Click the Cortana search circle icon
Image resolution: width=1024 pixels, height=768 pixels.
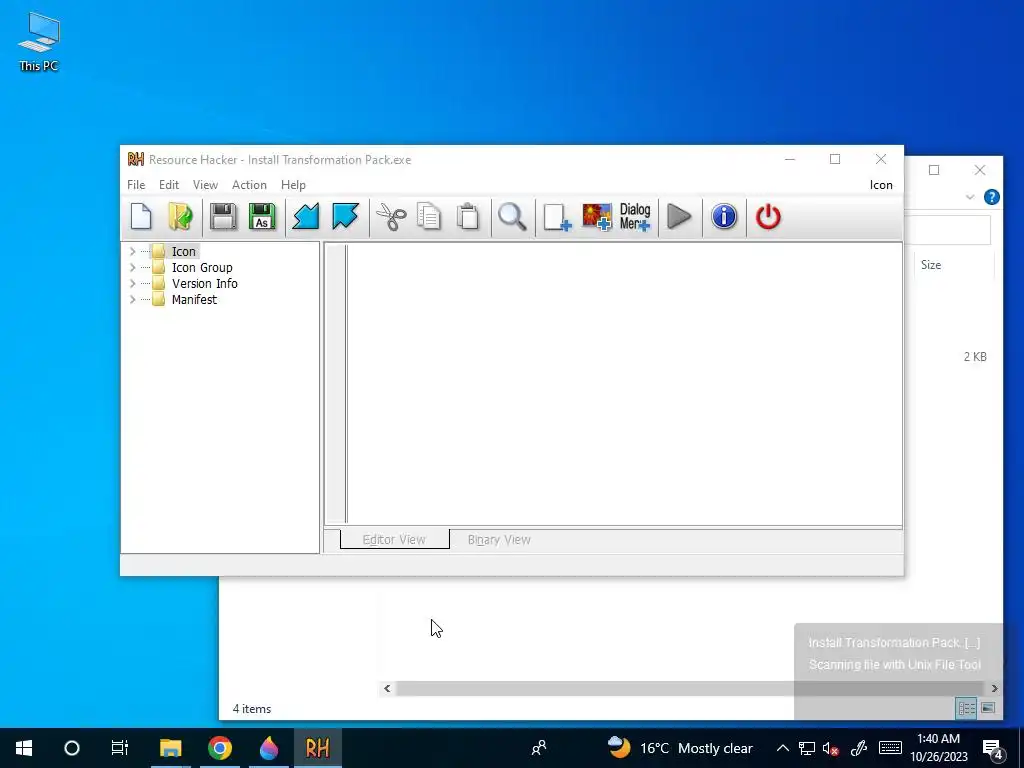click(72, 748)
